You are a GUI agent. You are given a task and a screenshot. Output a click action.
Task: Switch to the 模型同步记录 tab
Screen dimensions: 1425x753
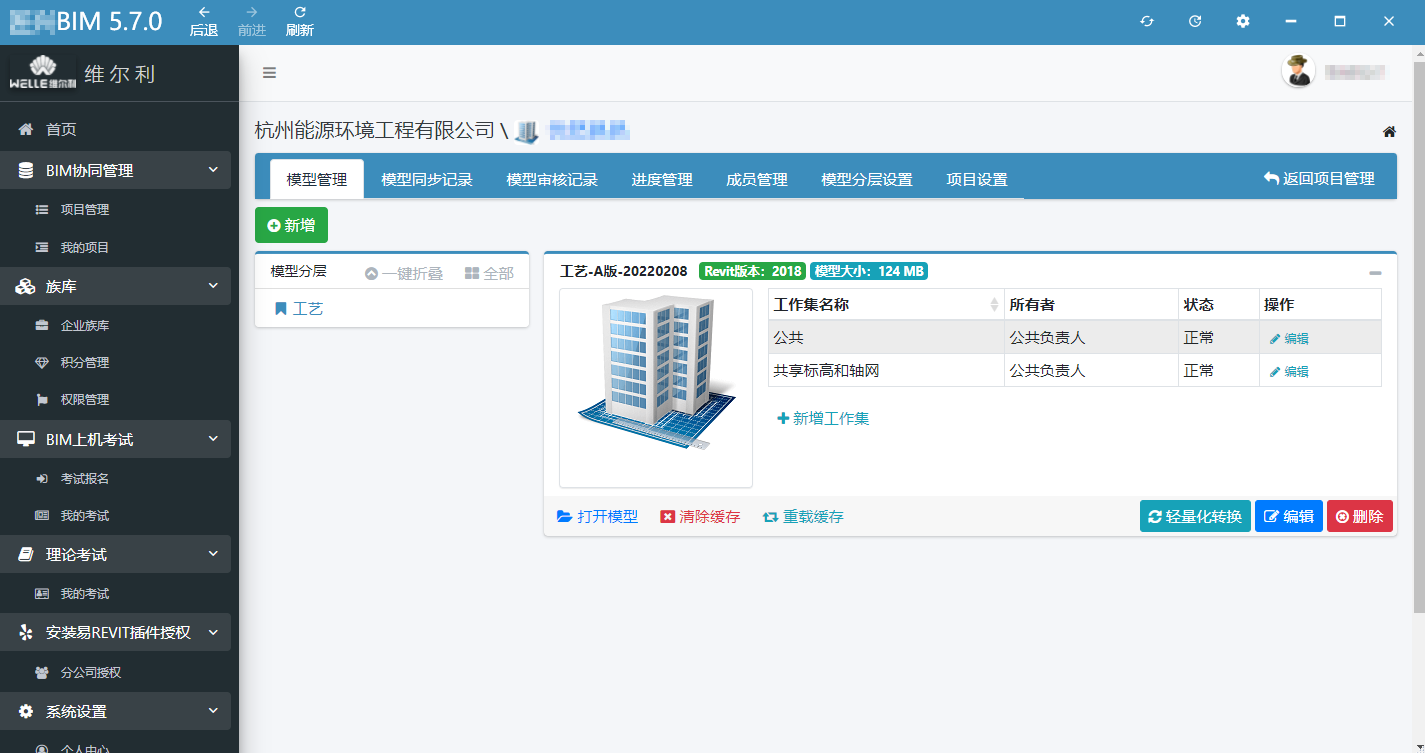(x=426, y=180)
